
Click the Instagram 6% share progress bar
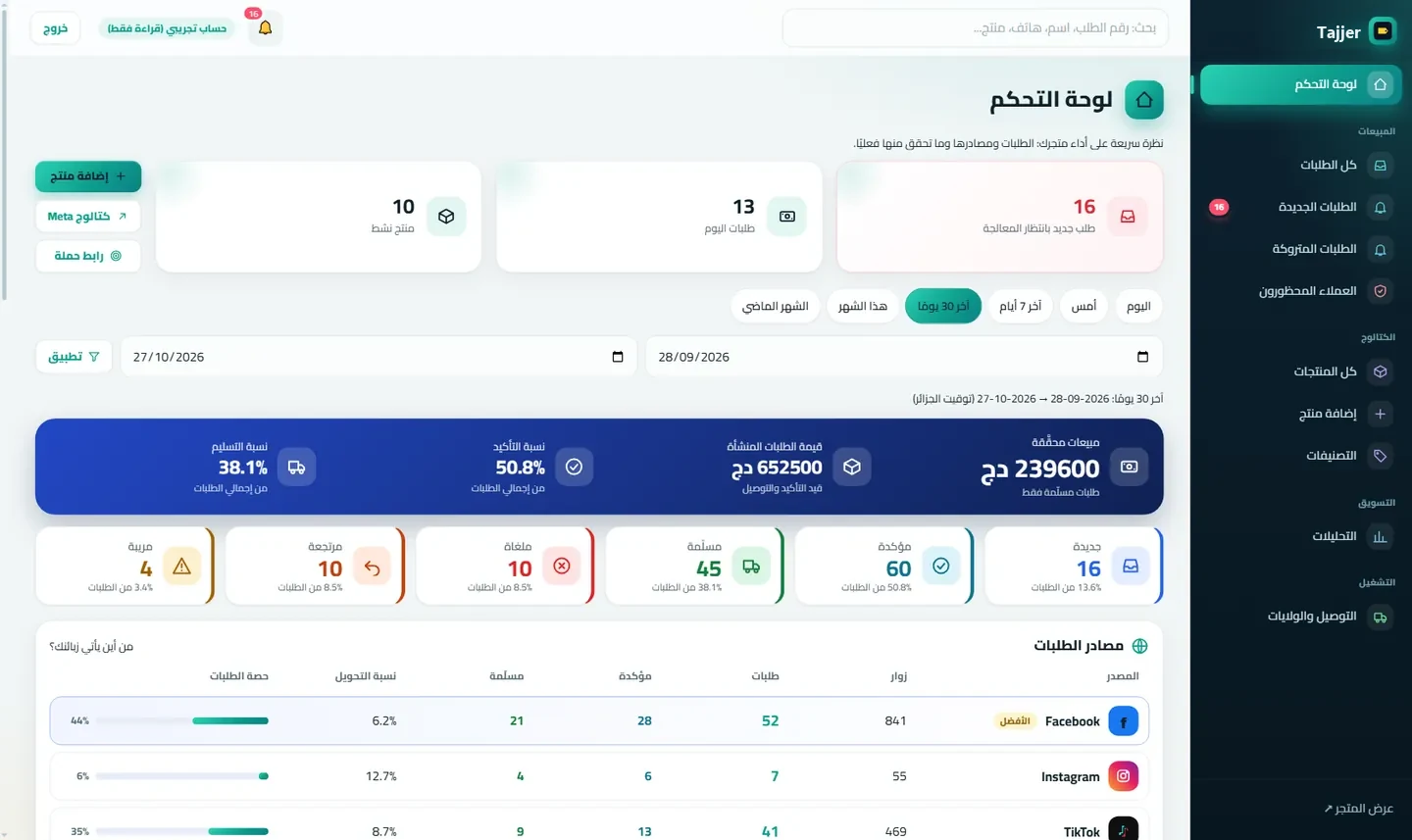[182, 776]
